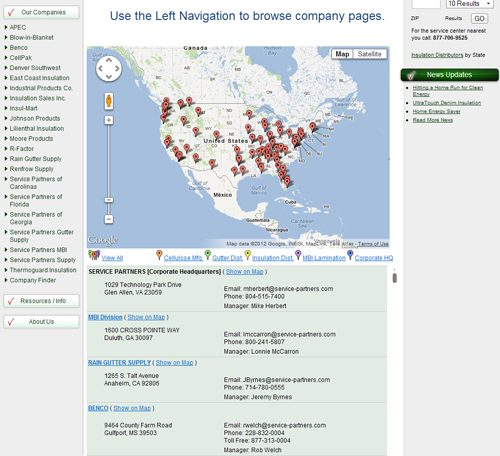Image resolution: width=500 pixels, height=456 pixels.
Task: Click the red check icon beside Our Companies
Action: click(11, 13)
